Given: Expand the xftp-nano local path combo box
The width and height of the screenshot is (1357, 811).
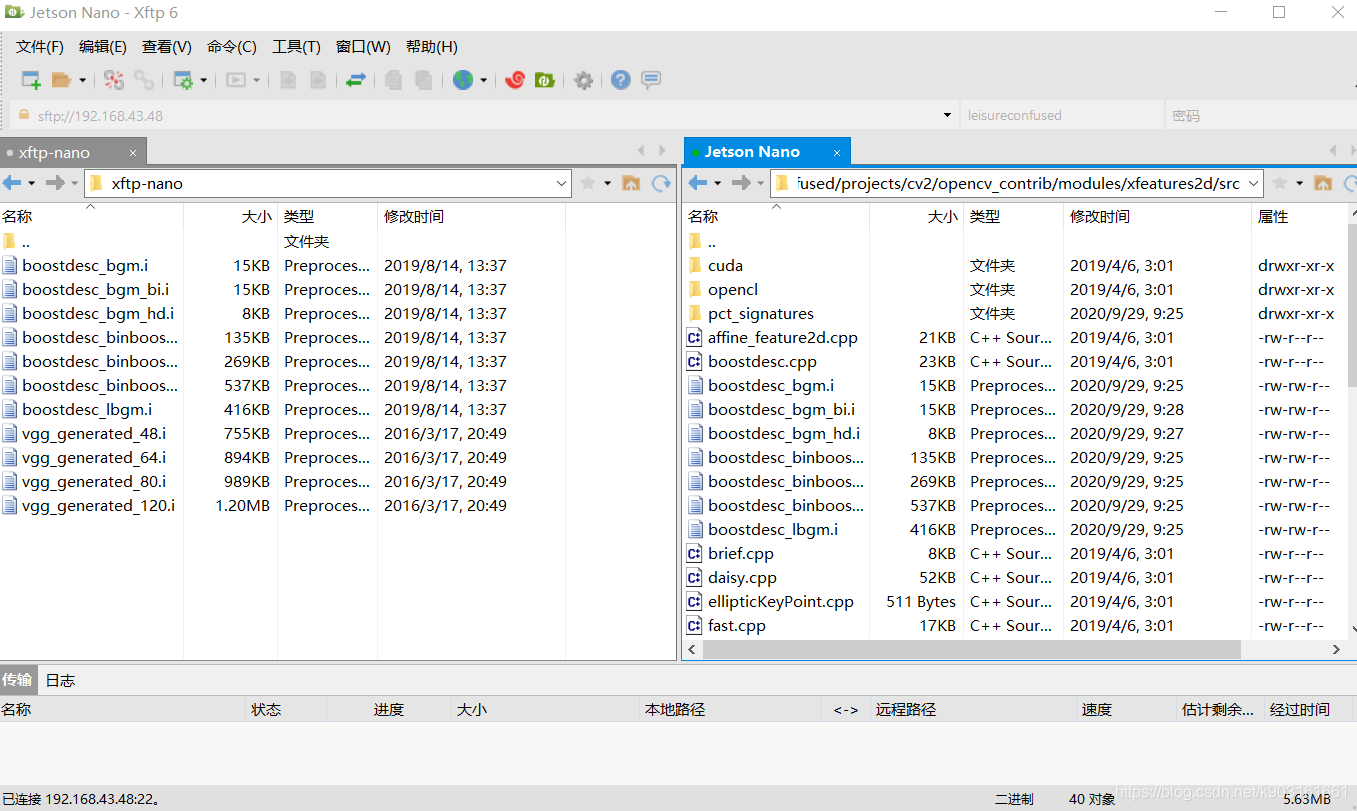Looking at the screenshot, I should (x=561, y=183).
